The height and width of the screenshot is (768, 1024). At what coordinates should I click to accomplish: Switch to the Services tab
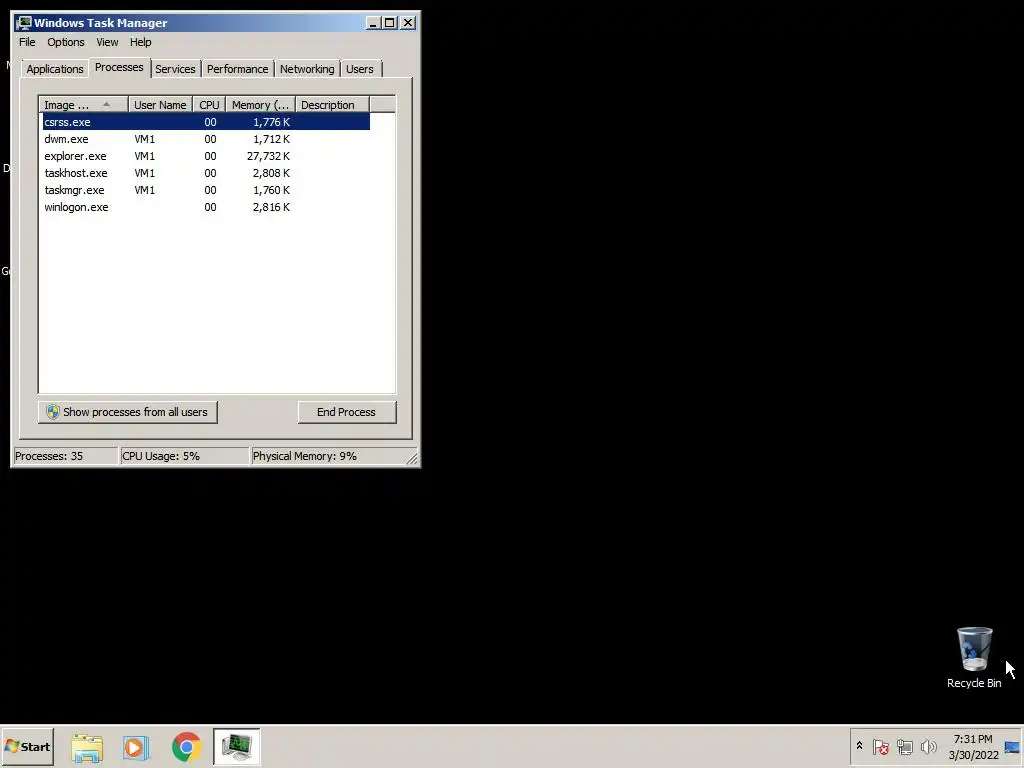point(175,69)
